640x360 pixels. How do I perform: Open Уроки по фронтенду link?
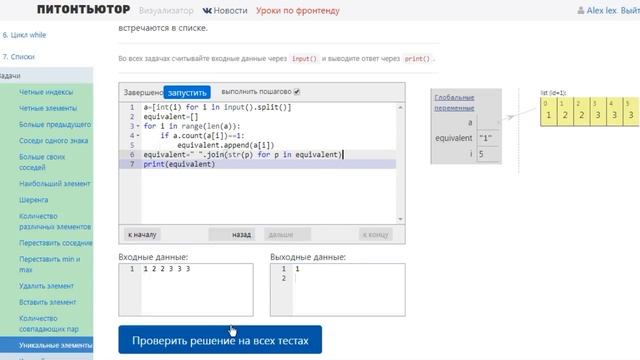pyautogui.click(x=298, y=11)
